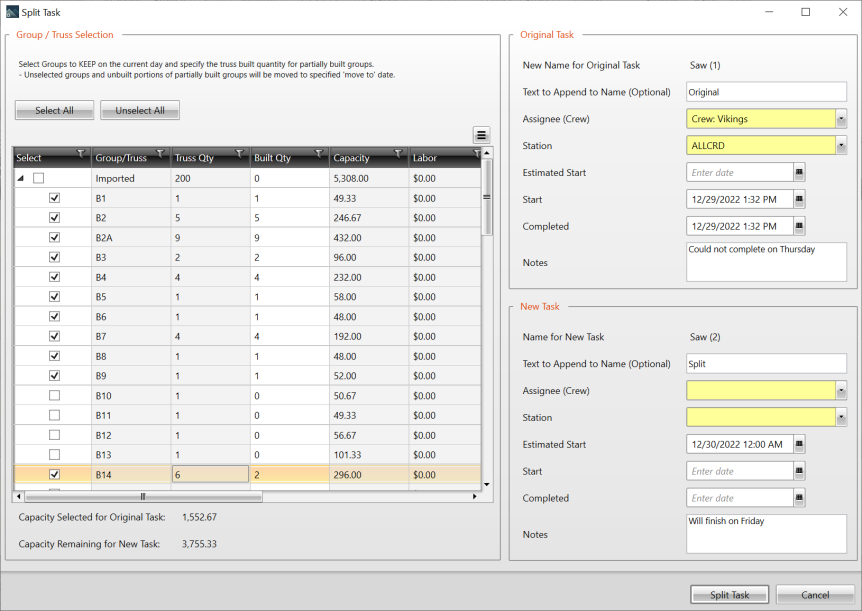Open calendar for Original Task Completed date
862x611 pixels.
click(x=799, y=226)
